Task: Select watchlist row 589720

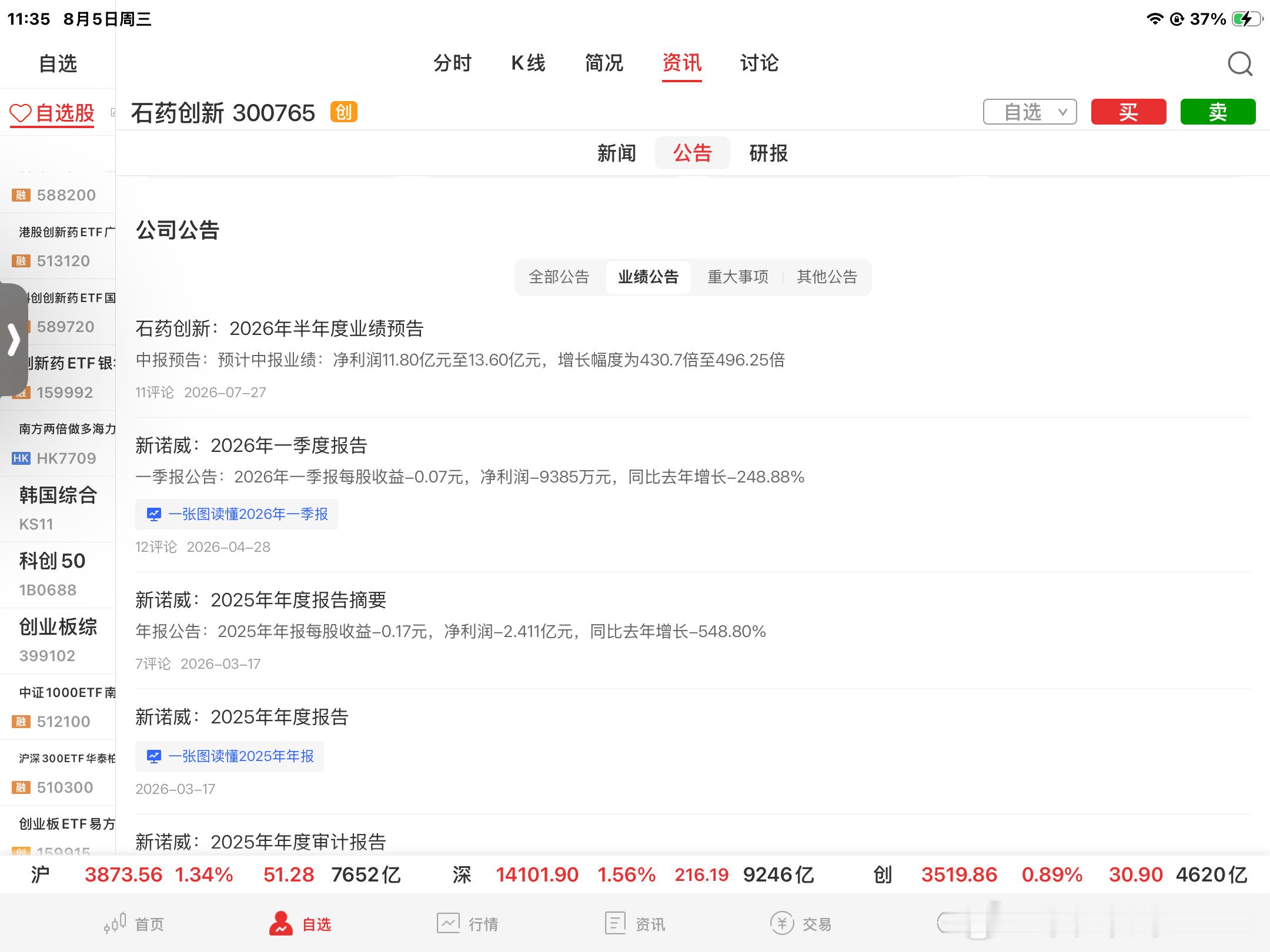Action: pos(58,311)
